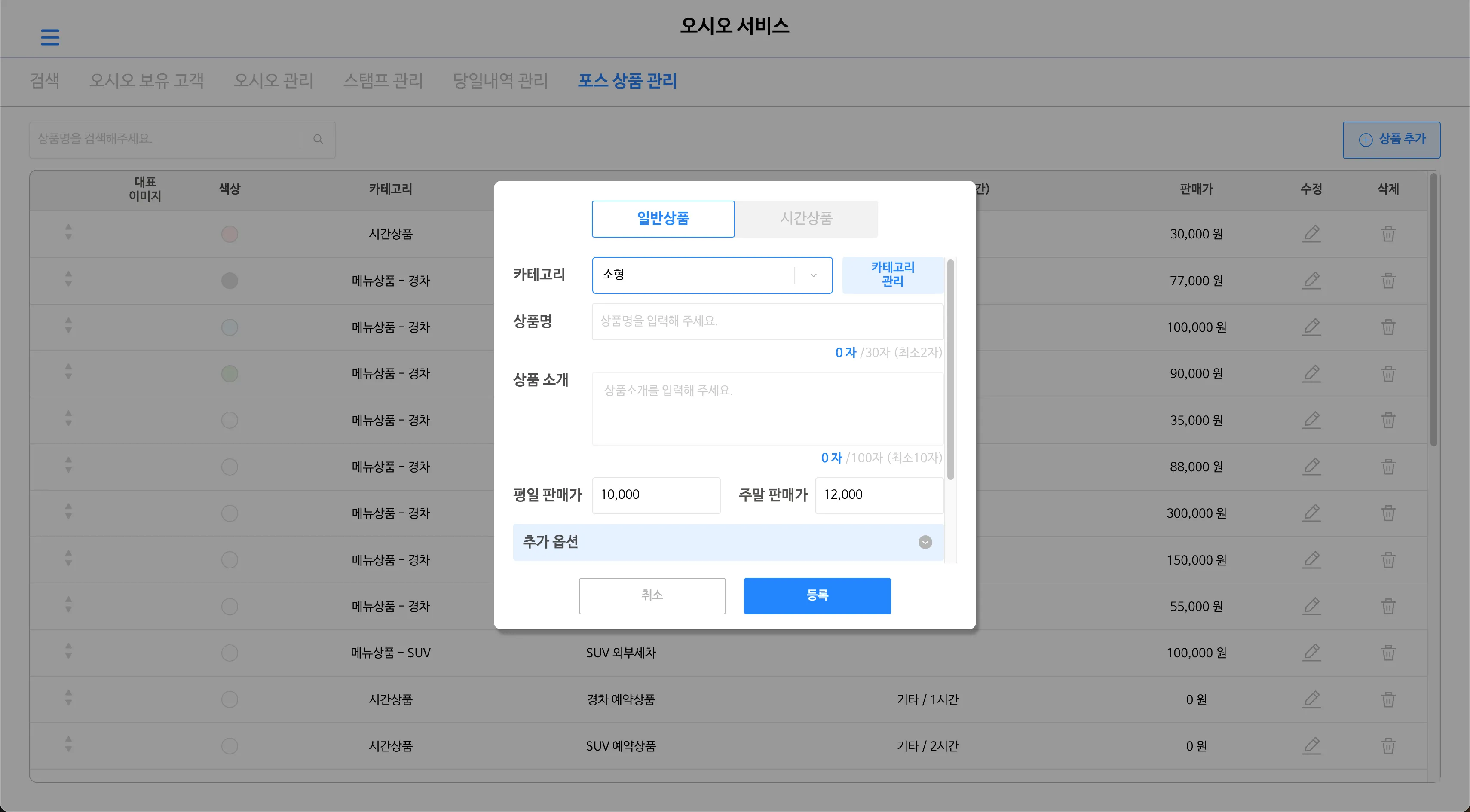Select the 일반상품 product type
The width and height of the screenshot is (1470, 812).
point(662,218)
